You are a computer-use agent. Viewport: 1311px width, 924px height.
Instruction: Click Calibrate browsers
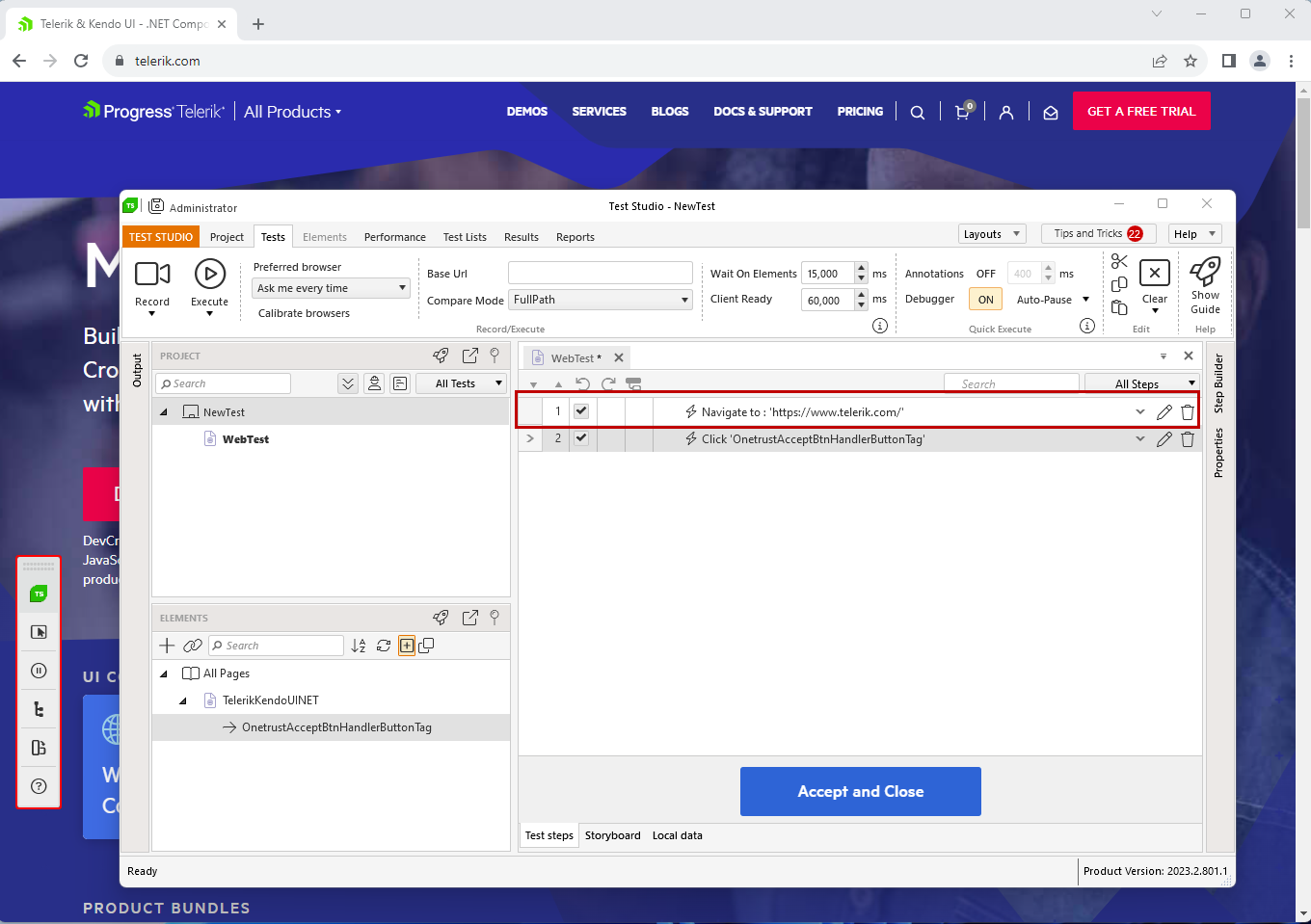tap(304, 313)
